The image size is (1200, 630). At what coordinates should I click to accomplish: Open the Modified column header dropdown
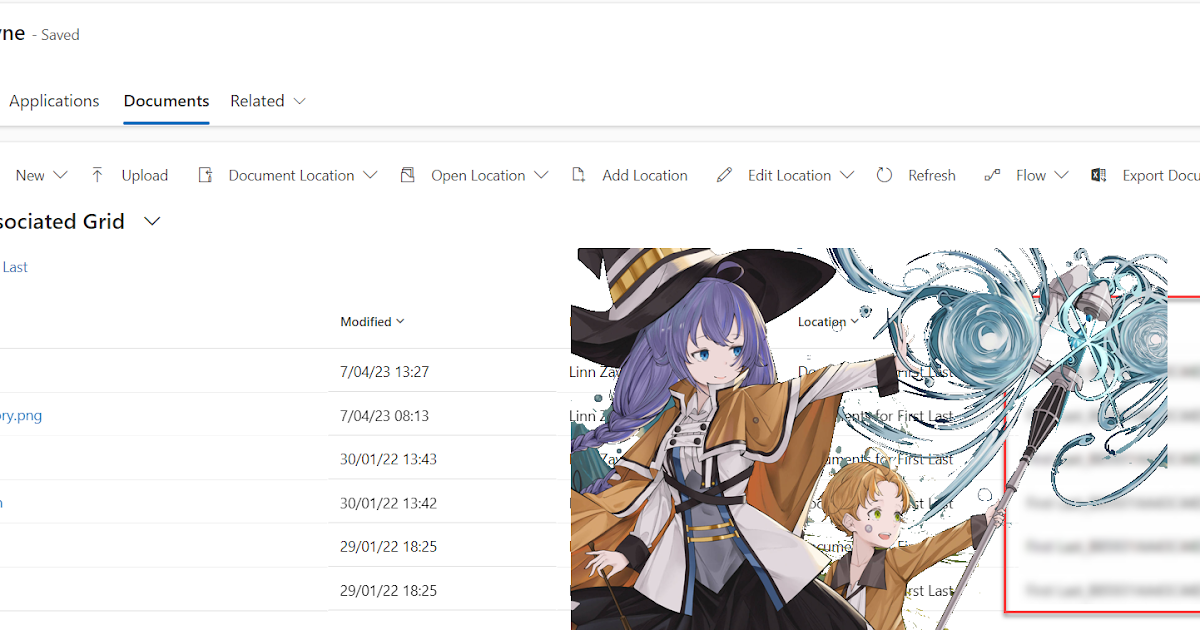(400, 322)
